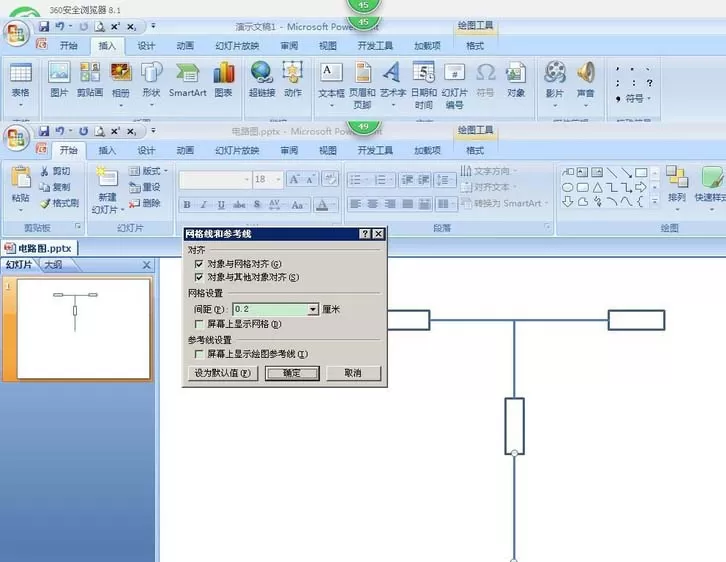Open 动画 tab in 电路图 window
Screen dimensions: 726x562
[x=185, y=150]
